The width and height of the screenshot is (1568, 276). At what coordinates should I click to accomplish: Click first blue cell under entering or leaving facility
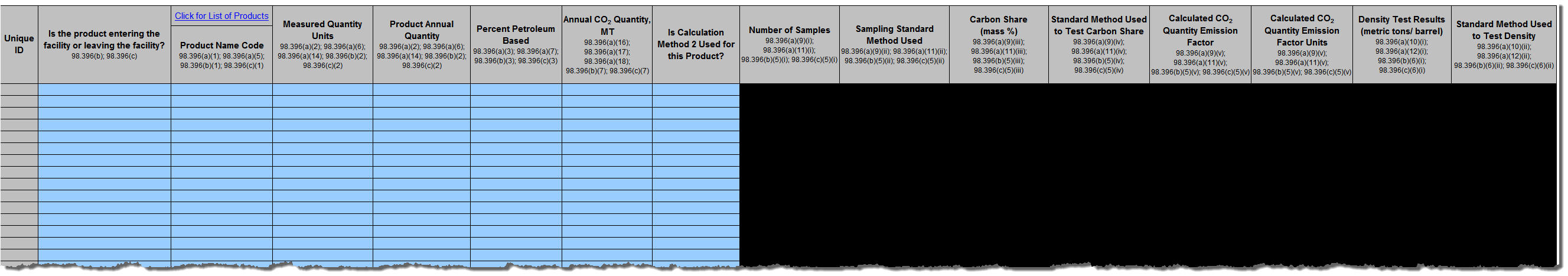pos(104,90)
